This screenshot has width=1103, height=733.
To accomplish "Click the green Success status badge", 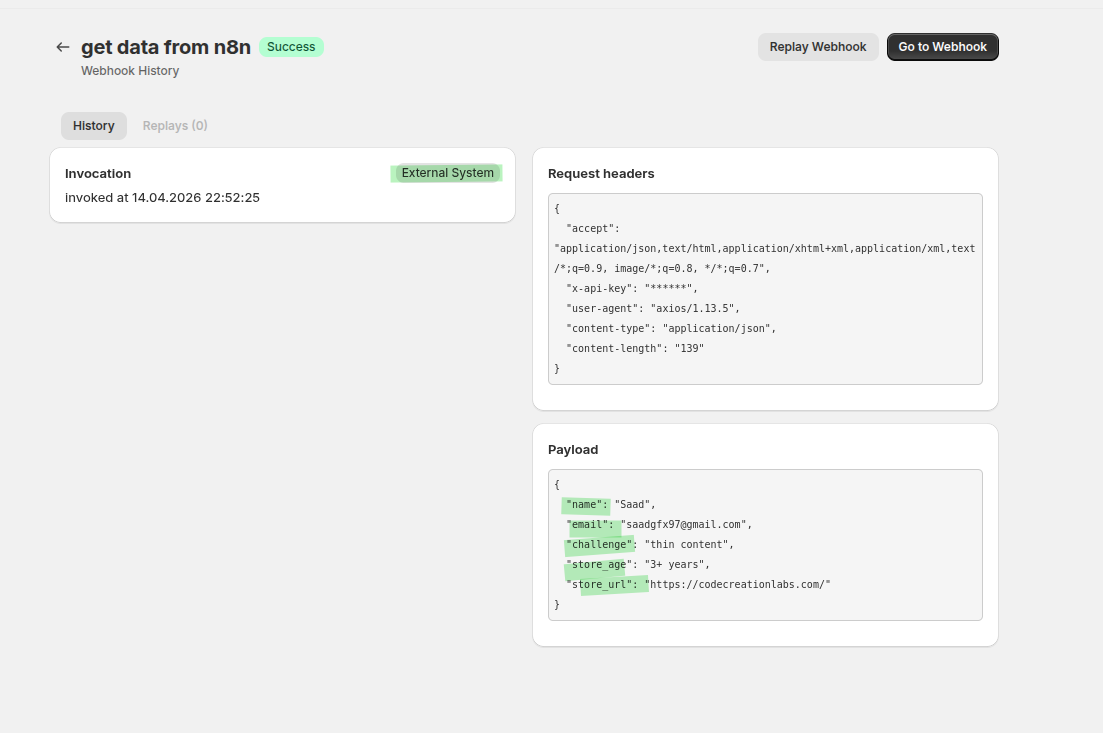I will [291, 47].
